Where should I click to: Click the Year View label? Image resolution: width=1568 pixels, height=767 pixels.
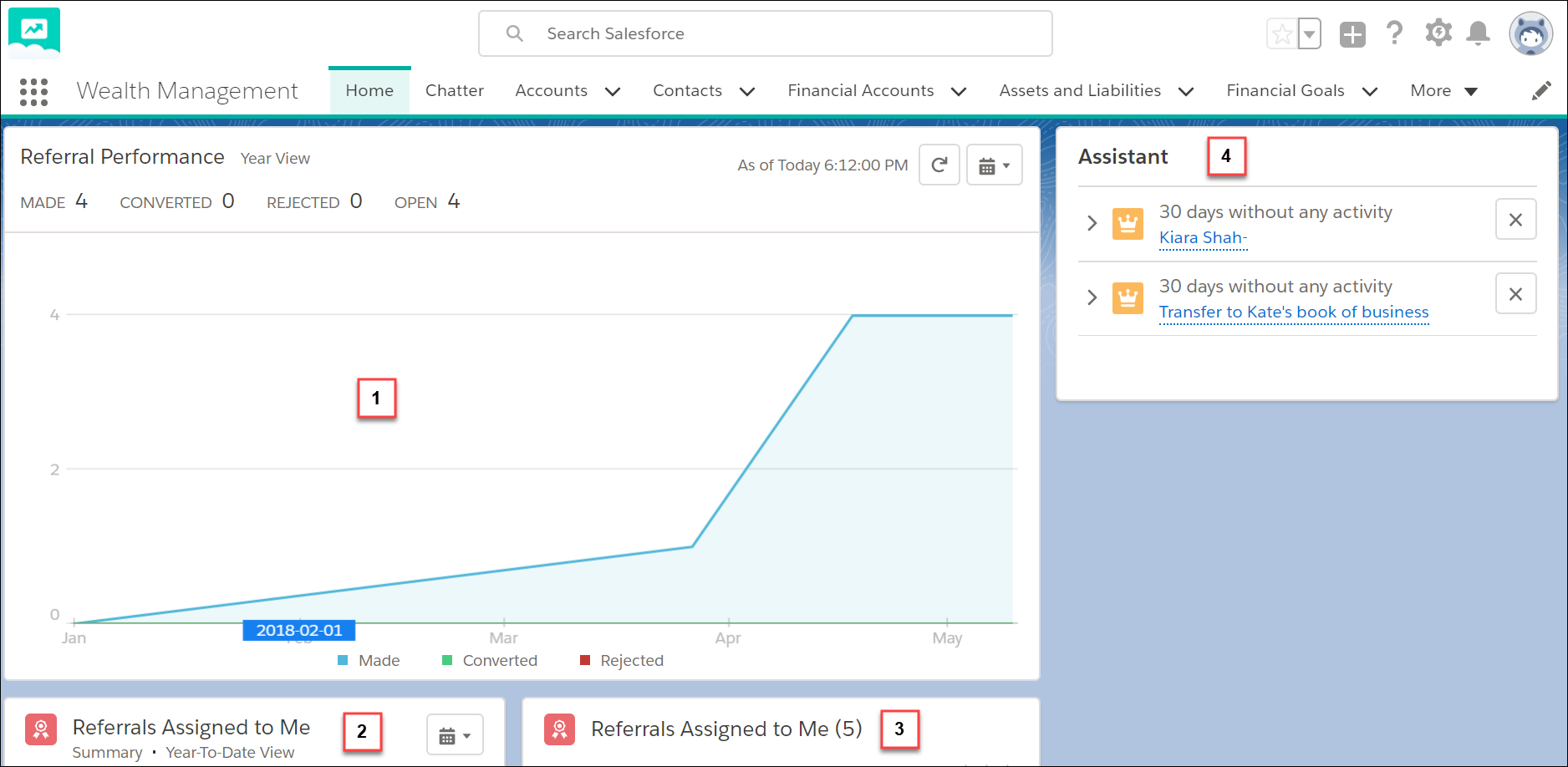tap(275, 159)
